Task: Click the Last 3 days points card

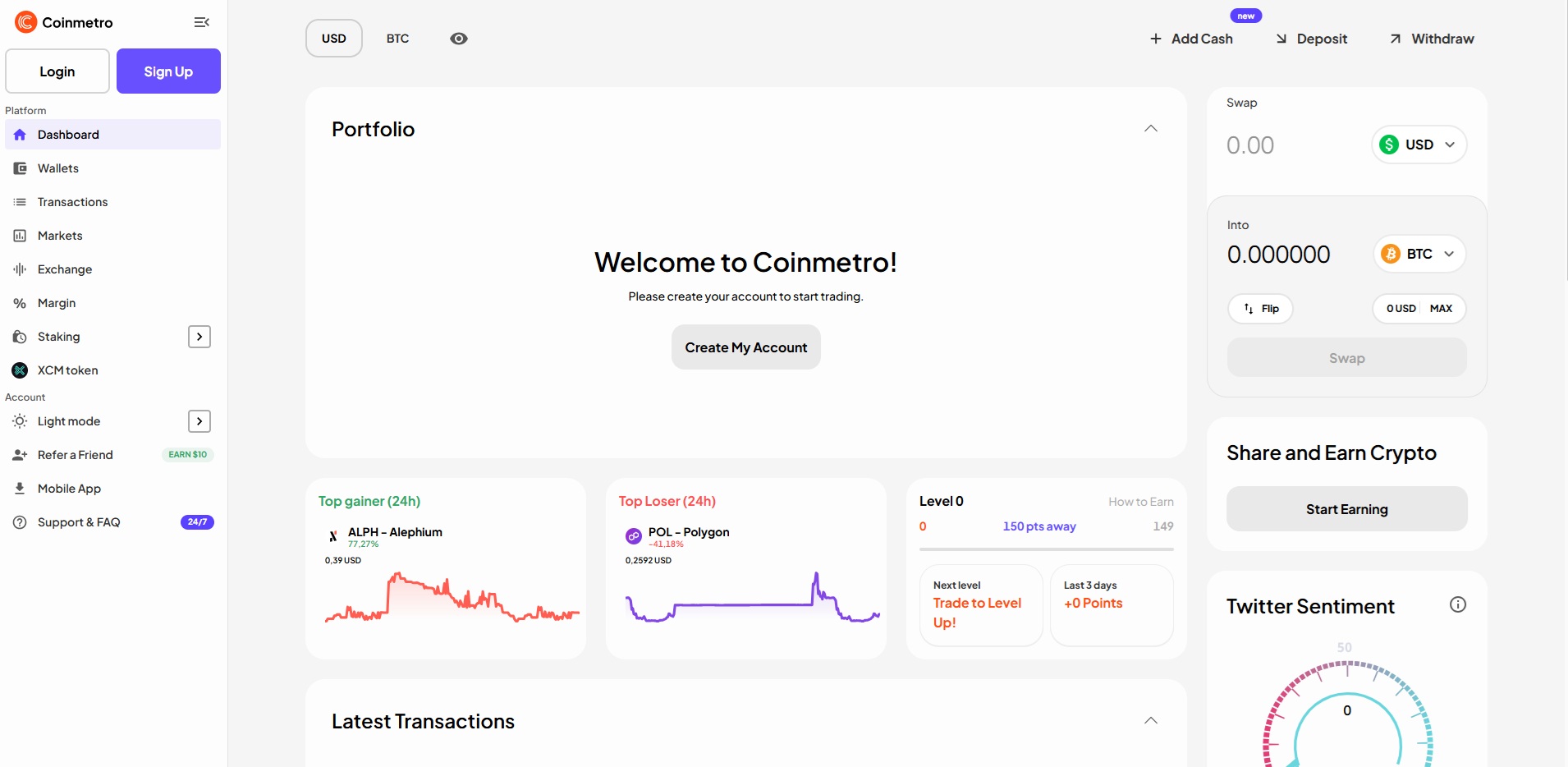Action: (1112, 605)
